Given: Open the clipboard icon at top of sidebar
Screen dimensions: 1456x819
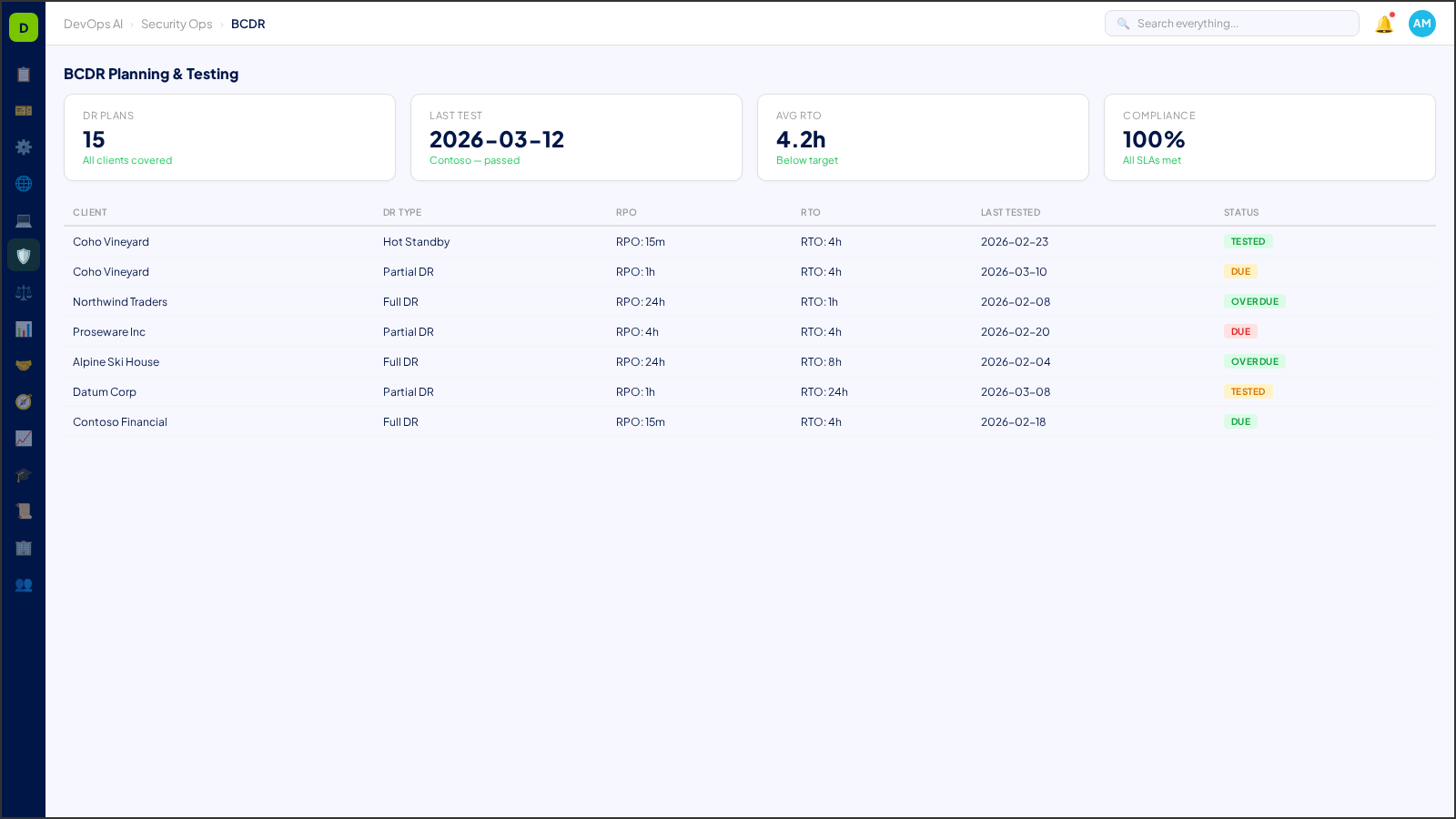Looking at the screenshot, I should pyautogui.click(x=24, y=75).
